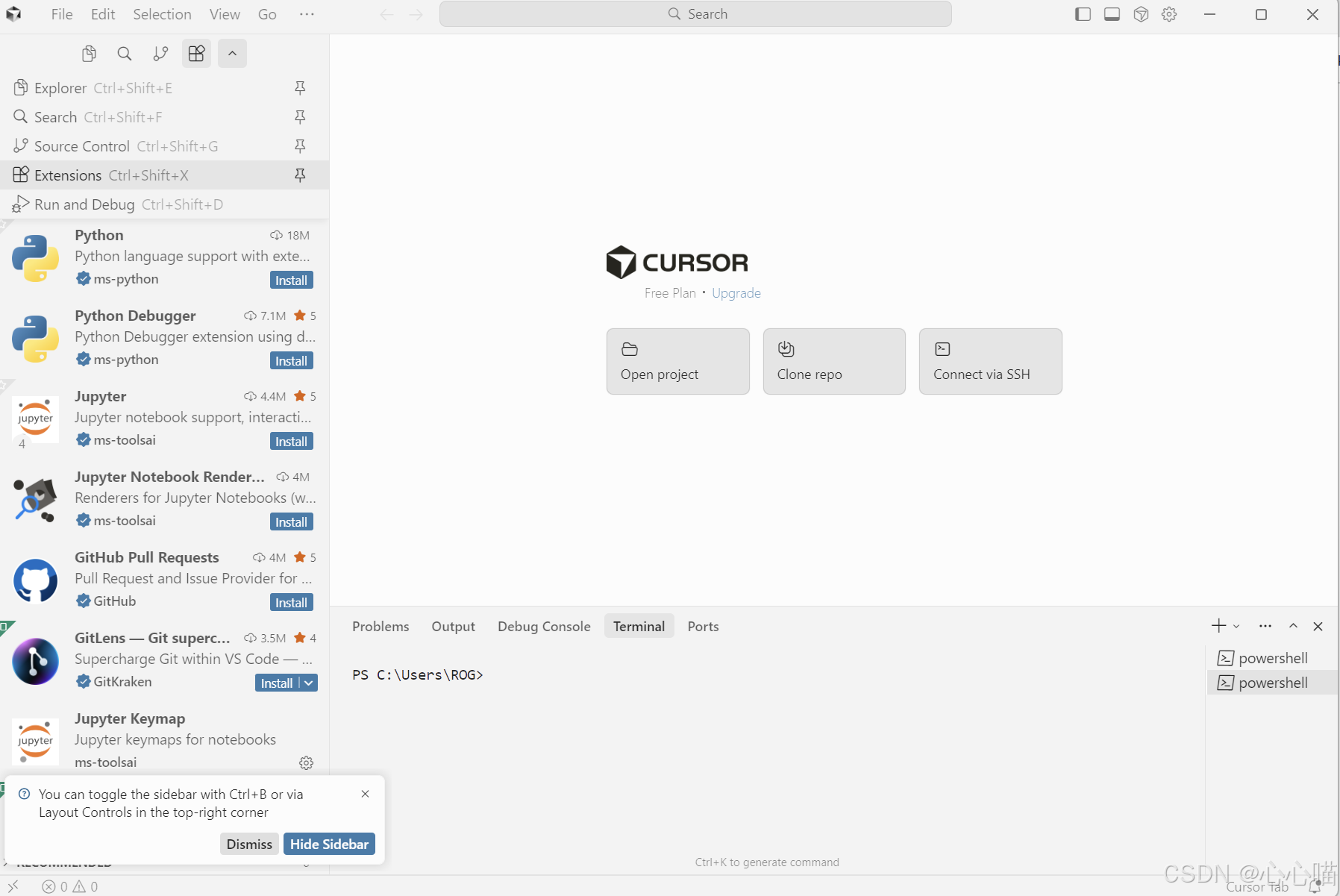Click the Cursor app logo in title bar

[x=14, y=14]
